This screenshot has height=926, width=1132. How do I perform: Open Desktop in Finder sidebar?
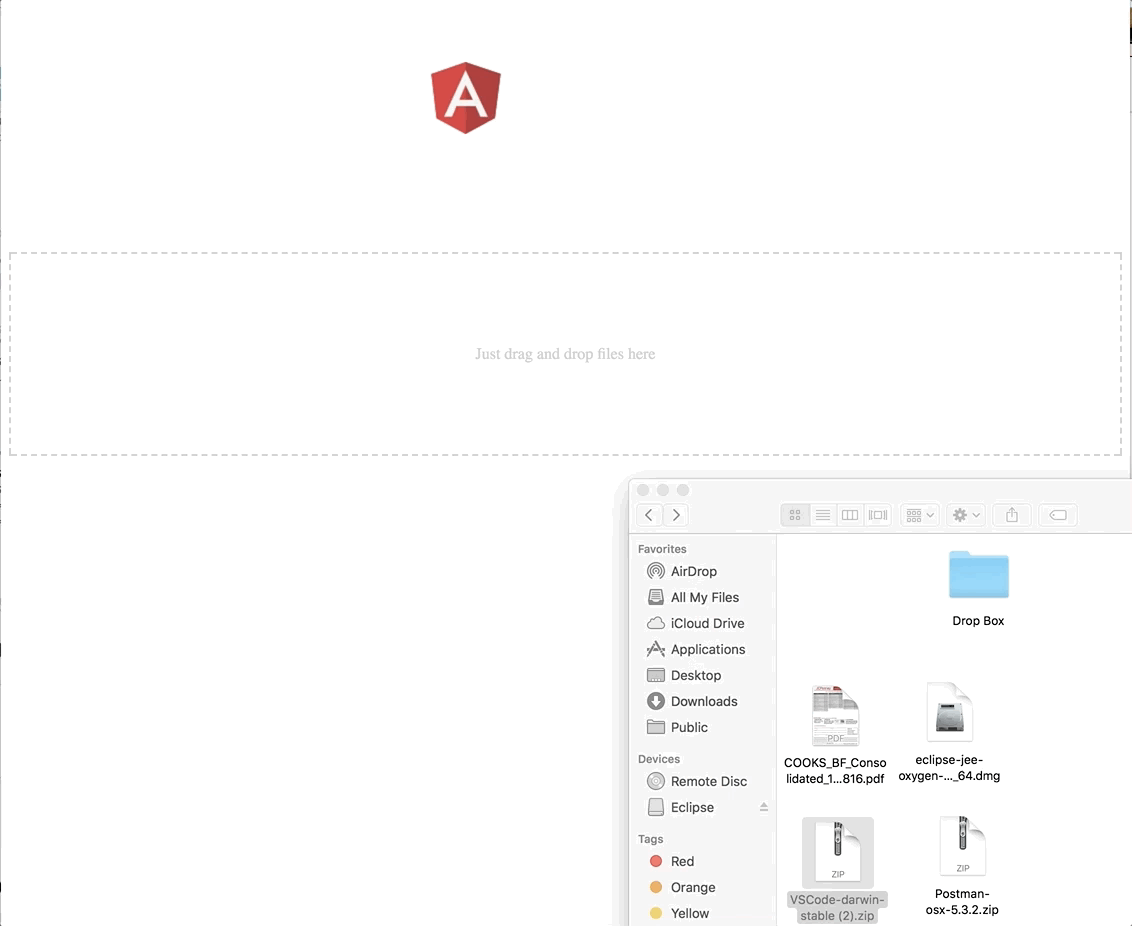click(702, 675)
